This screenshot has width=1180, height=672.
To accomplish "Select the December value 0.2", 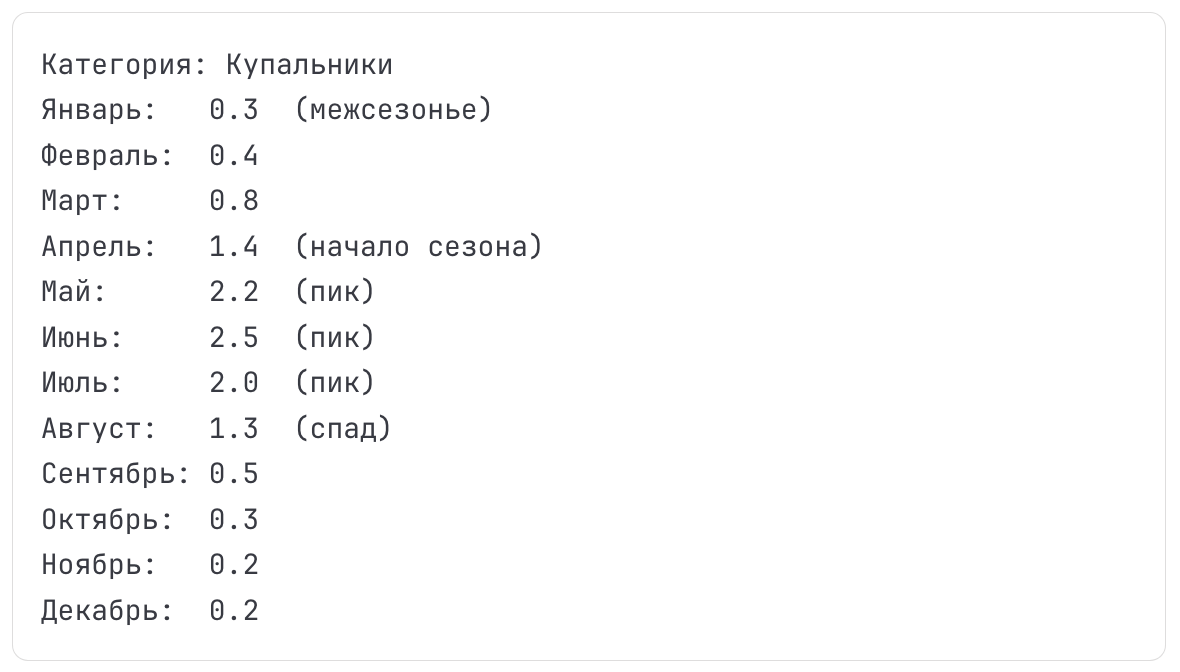I will (x=234, y=611).
